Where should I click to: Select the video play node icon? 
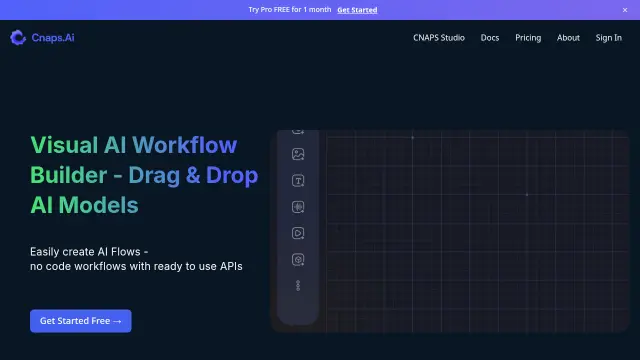298,233
